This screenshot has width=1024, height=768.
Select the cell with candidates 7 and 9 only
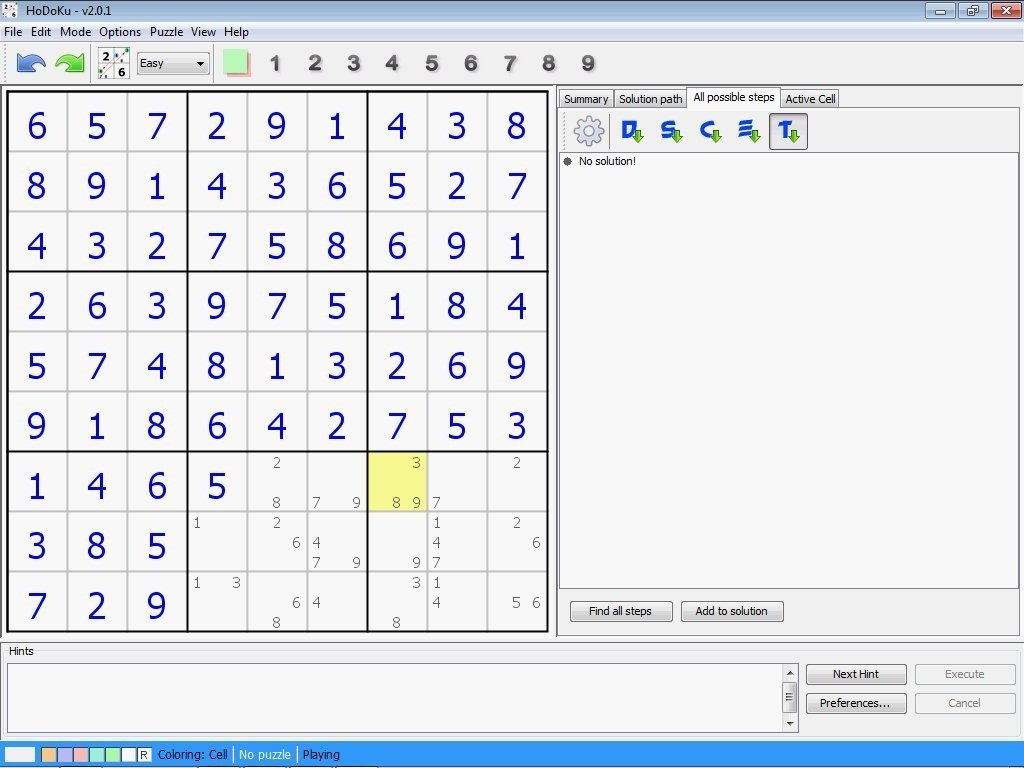pos(337,482)
